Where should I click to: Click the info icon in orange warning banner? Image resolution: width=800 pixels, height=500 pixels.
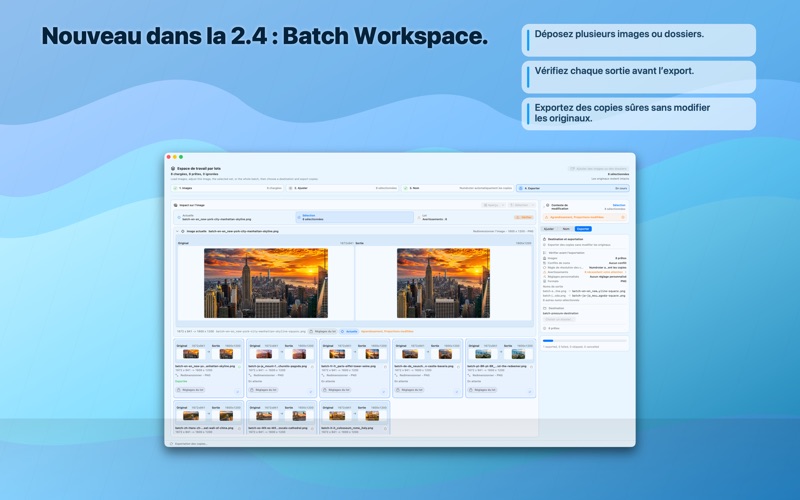pos(623,217)
